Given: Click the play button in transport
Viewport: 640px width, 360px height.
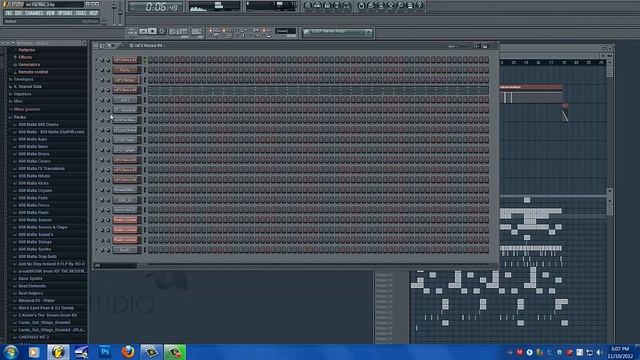Looking at the screenshot, I should 143,31.
